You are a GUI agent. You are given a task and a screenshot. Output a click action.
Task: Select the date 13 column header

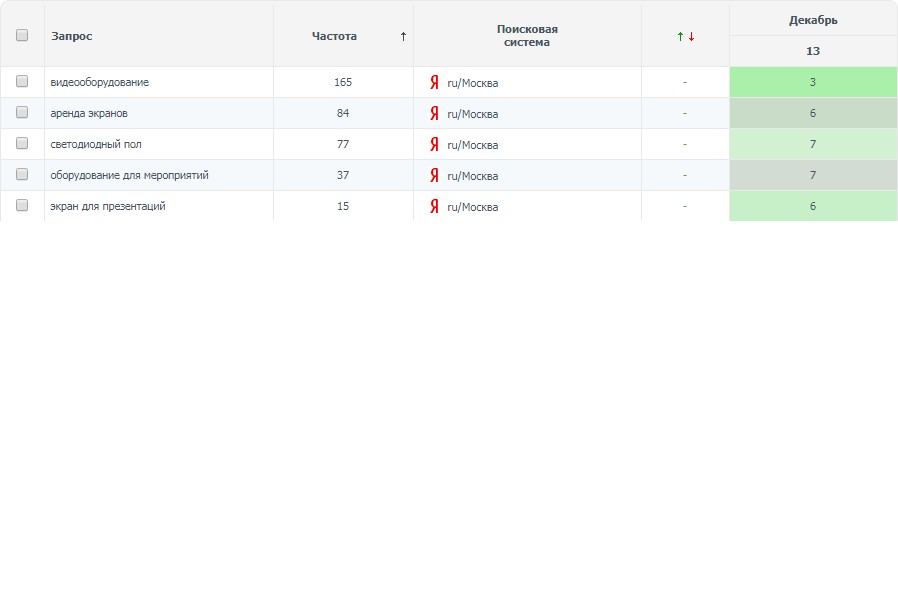[813, 51]
